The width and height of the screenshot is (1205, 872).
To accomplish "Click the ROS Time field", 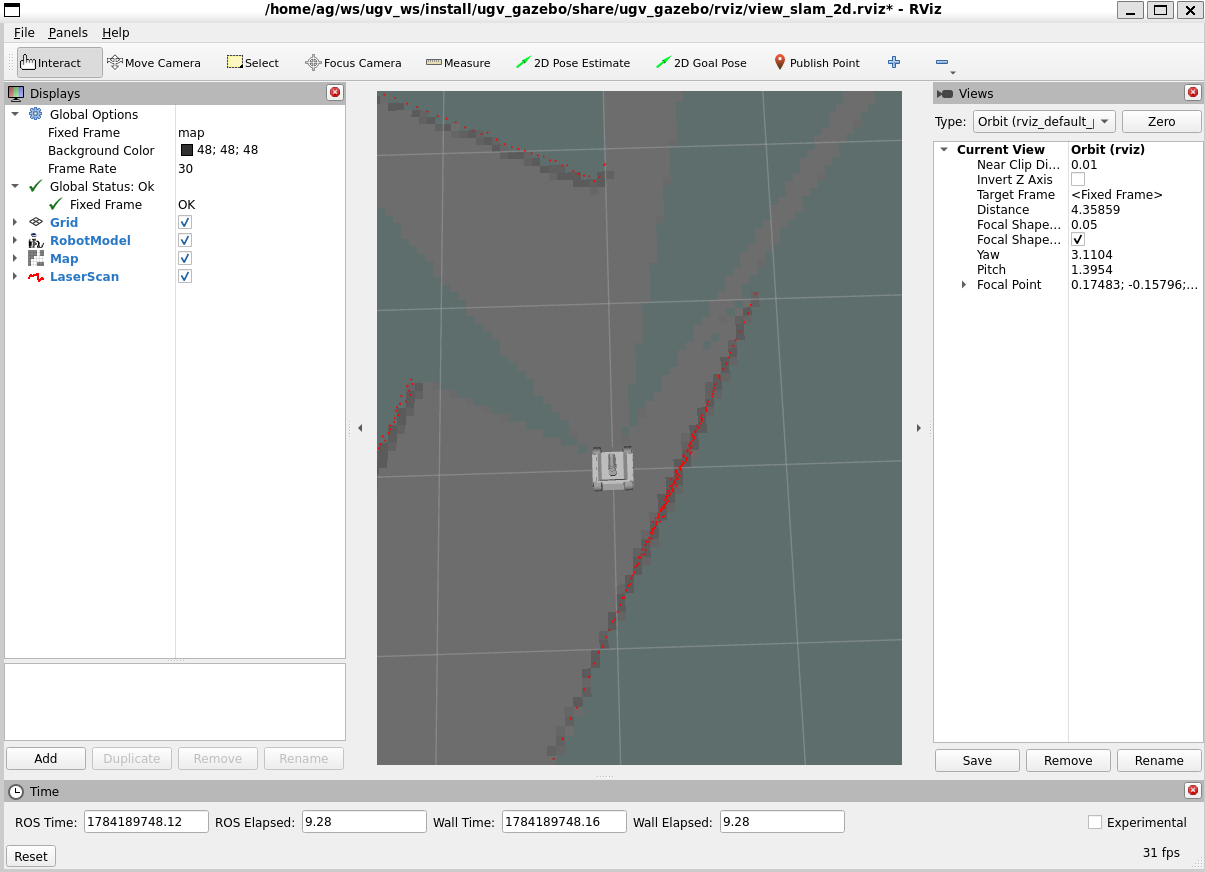I will (x=146, y=822).
